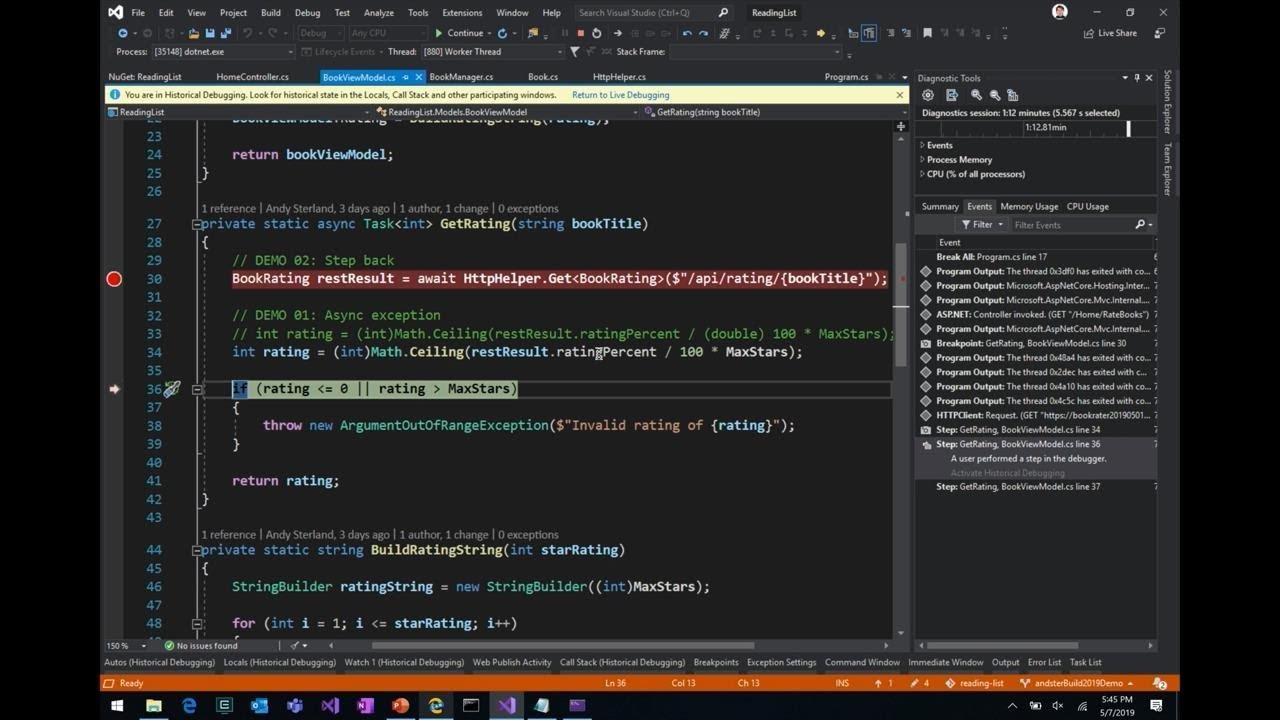Click the Hot Reload icon
The image size is (1280, 720).
[502, 33]
